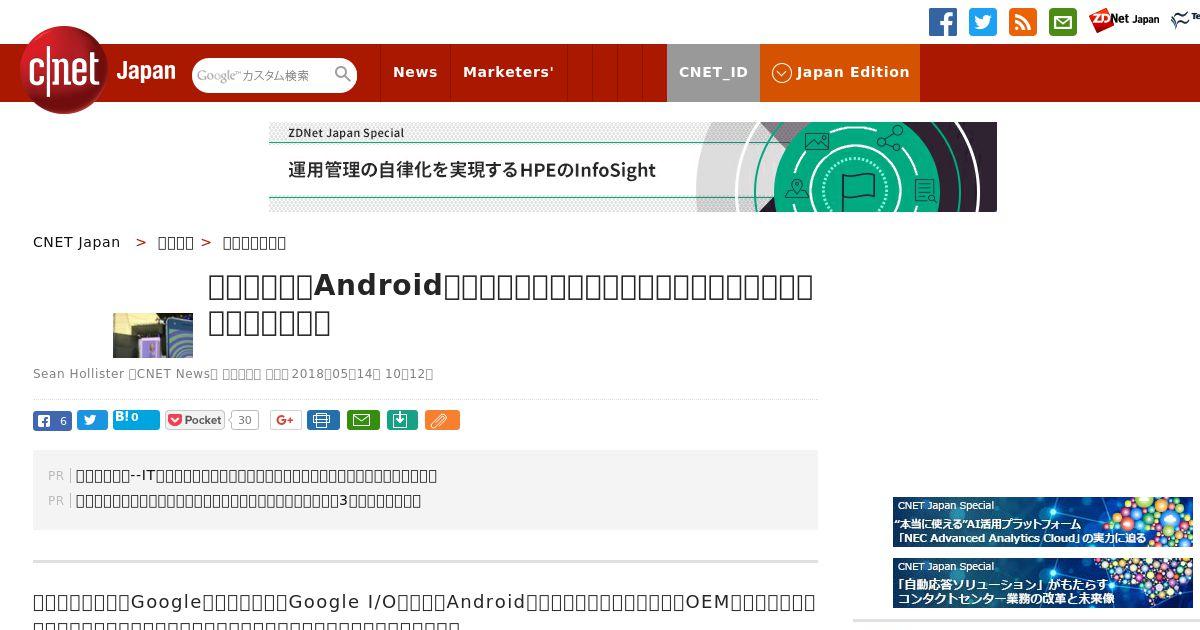This screenshot has height=630, width=1200.
Task: Open the contact center solution special banner
Action: pyautogui.click(x=1043, y=583)
